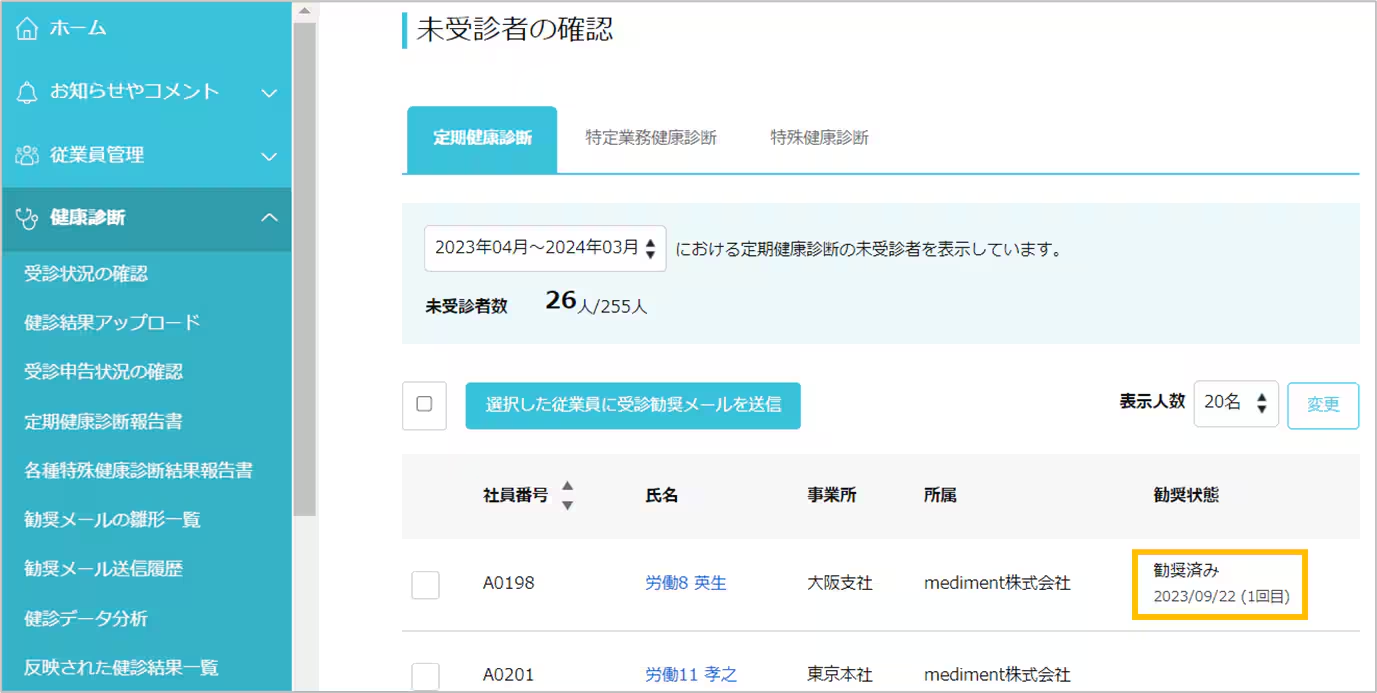Click 大阪支社 cell
Image resolution: width=1377 pixels, height=693 pixels.
click(840, 583)
